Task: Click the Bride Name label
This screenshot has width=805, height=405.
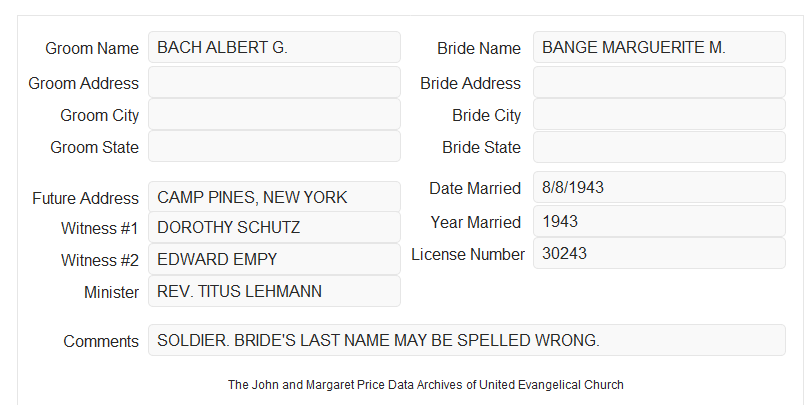Action: (x=479, y=48)
